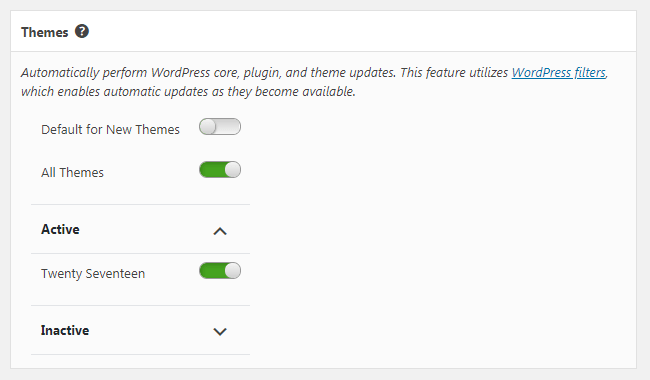Click the Inactive section heading
Screen dimensions: 650x380
[x=65, y=330]
